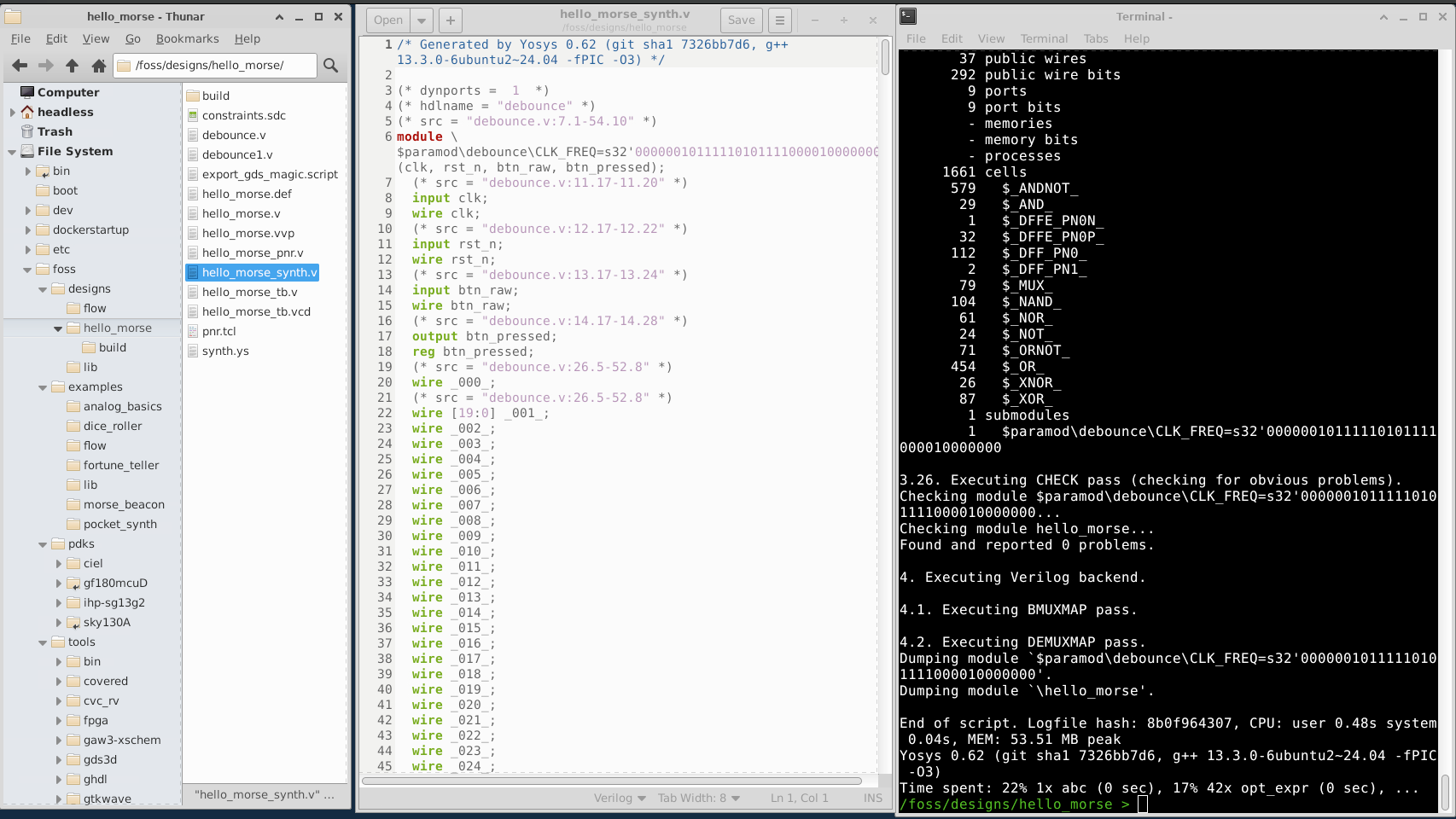This screenshot has width=1456, height=819.
Task: Click the Home folder icon in toolbar
Action: (x=99, y=66)
